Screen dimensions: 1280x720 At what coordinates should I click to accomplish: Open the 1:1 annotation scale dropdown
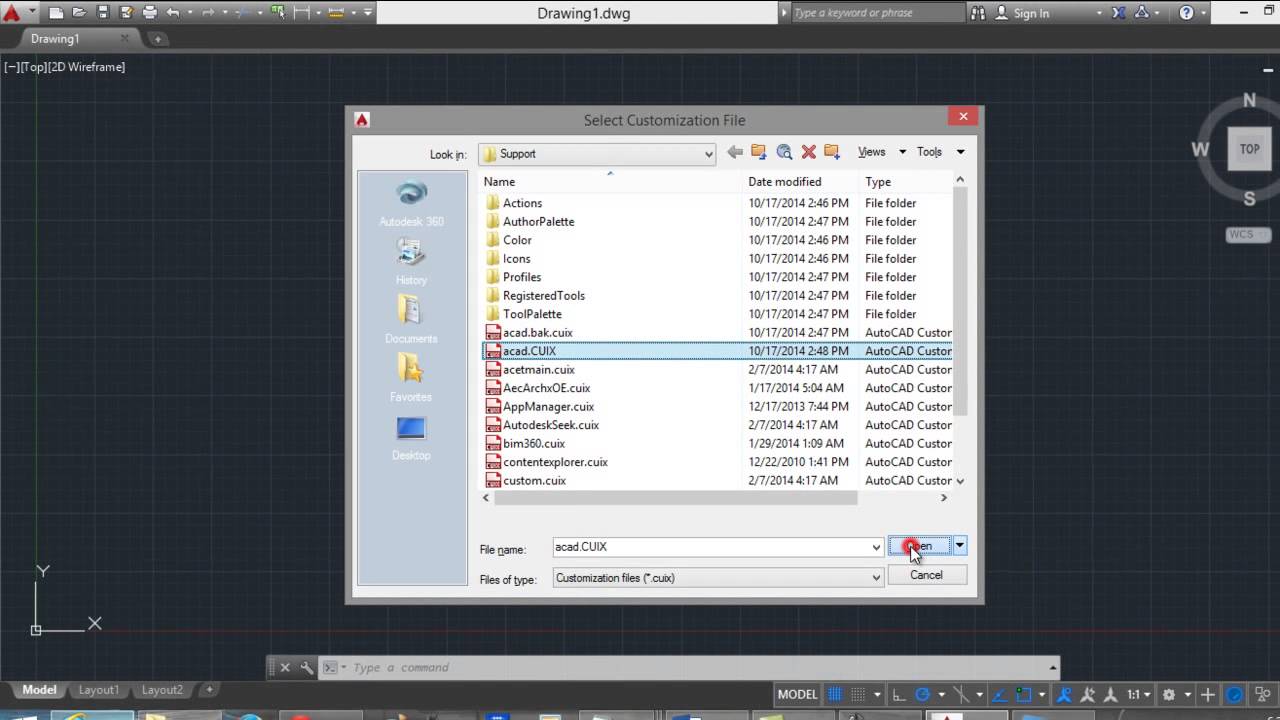1140,694
